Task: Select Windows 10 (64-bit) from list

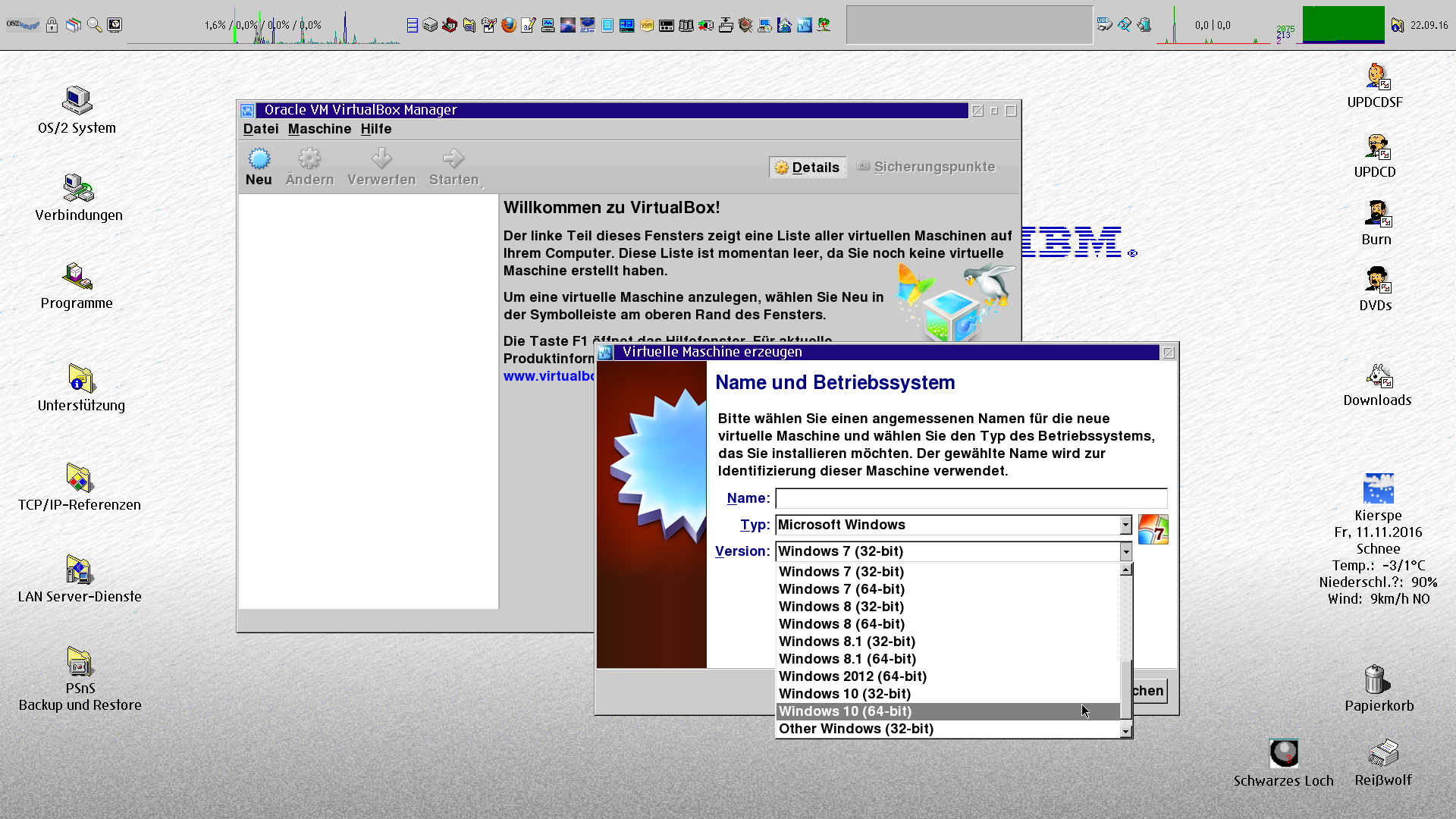Action: (x=948, y=711)
